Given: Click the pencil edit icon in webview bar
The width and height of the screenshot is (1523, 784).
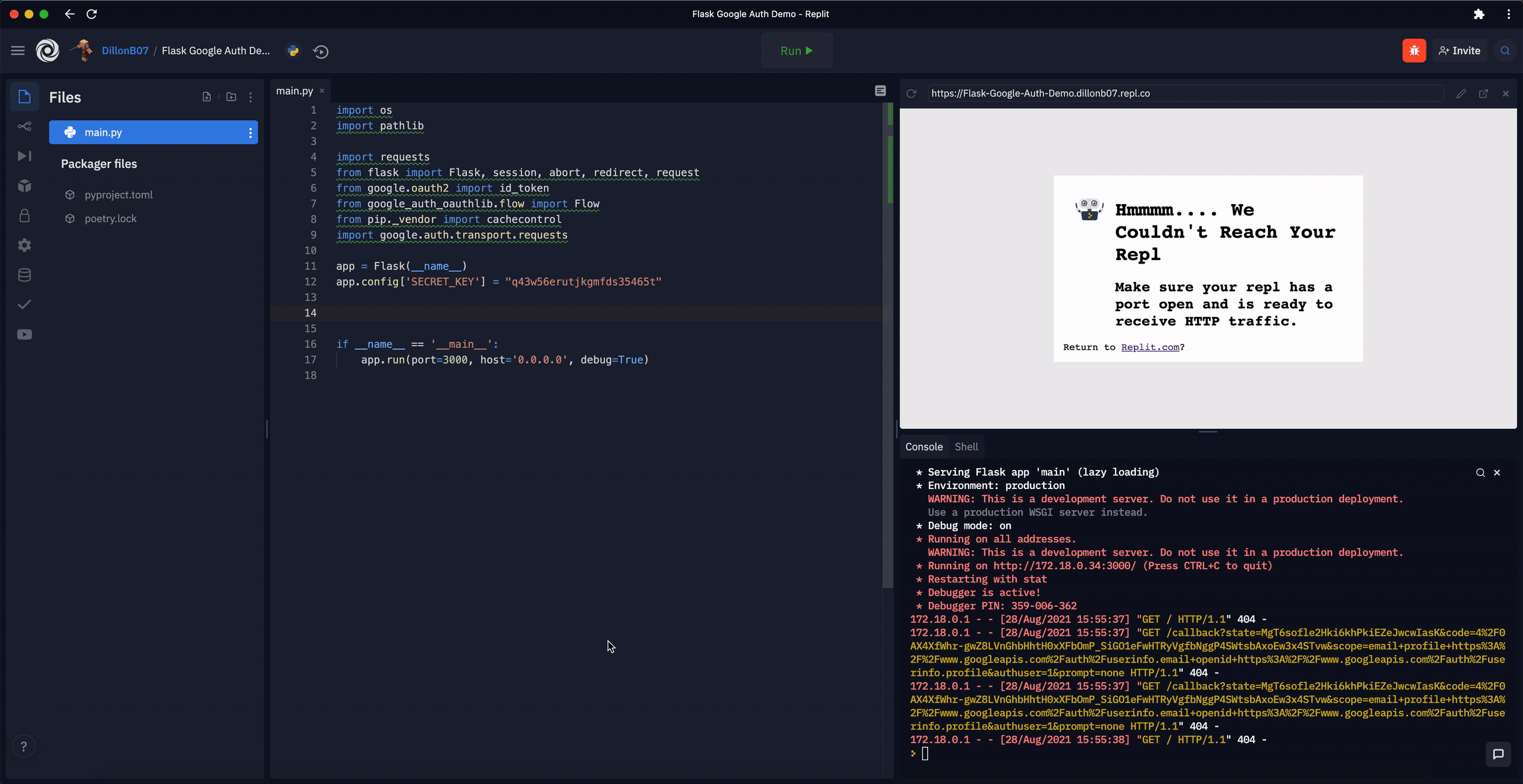Looking at the screenshot, I should (1461, 93).
